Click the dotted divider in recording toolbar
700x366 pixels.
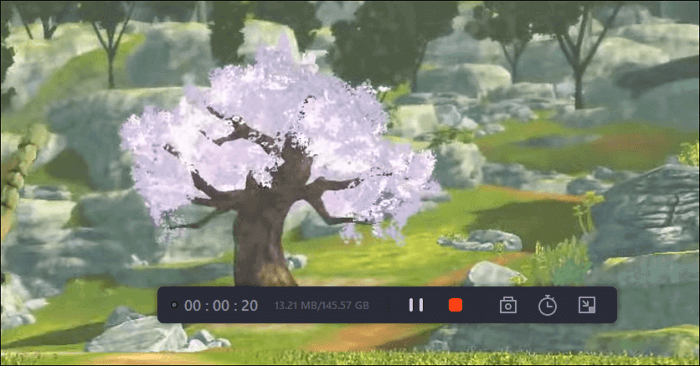(x=389, y=305)
